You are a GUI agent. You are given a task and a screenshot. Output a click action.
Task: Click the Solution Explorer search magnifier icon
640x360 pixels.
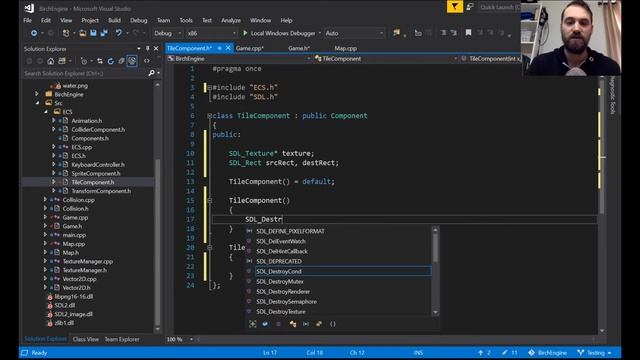coord(151,73)
